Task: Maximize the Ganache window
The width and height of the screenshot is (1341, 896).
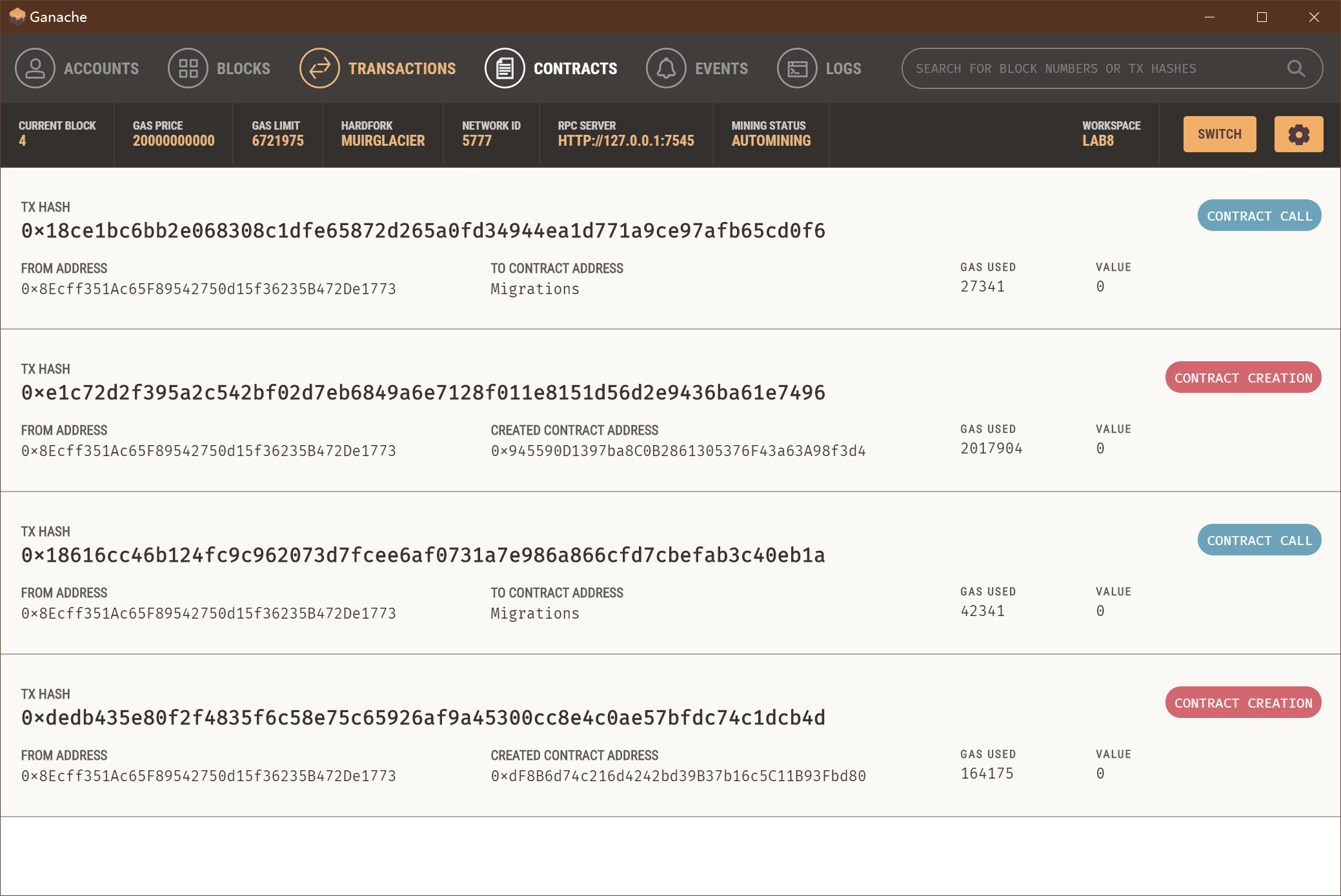Action: point(1262,17)
